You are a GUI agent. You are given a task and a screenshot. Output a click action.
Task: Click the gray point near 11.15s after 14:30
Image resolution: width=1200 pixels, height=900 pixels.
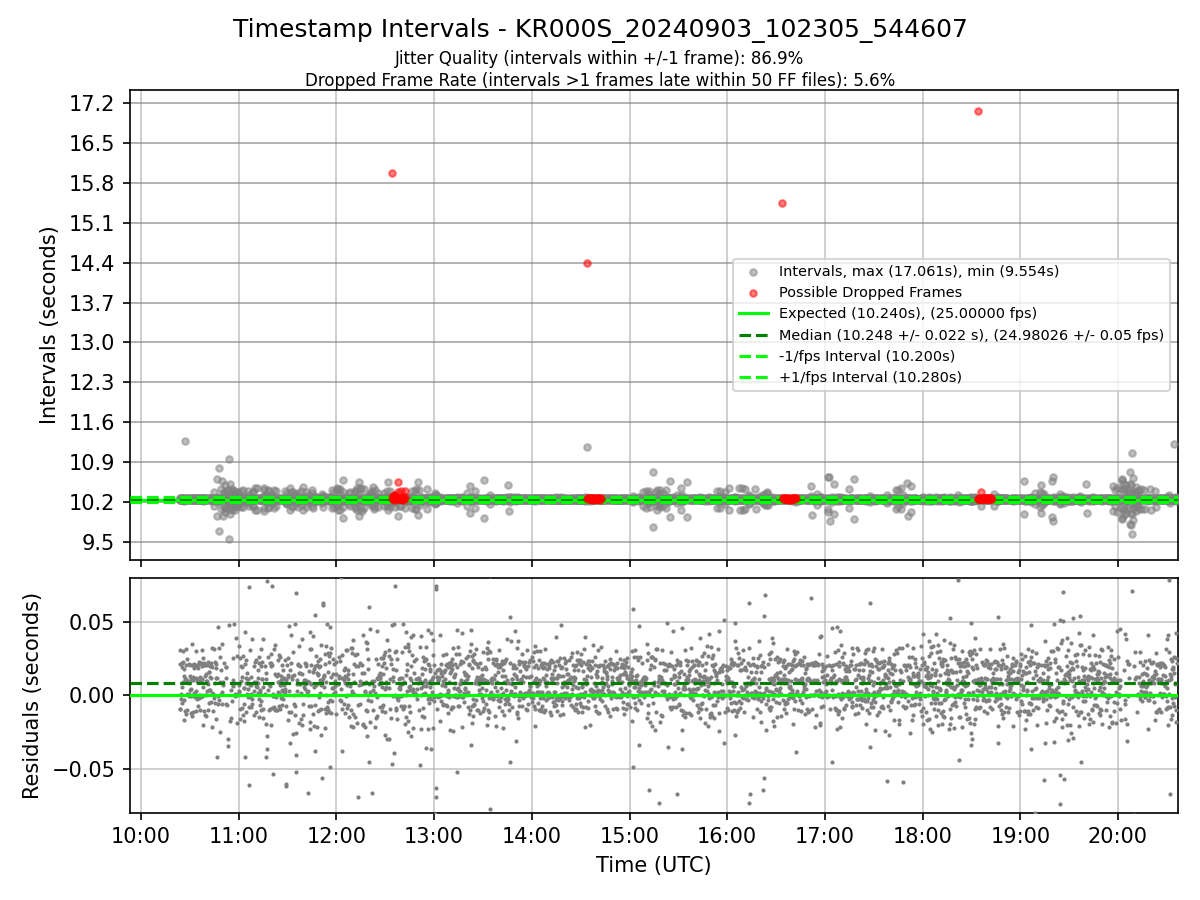[x=587, y=447]
